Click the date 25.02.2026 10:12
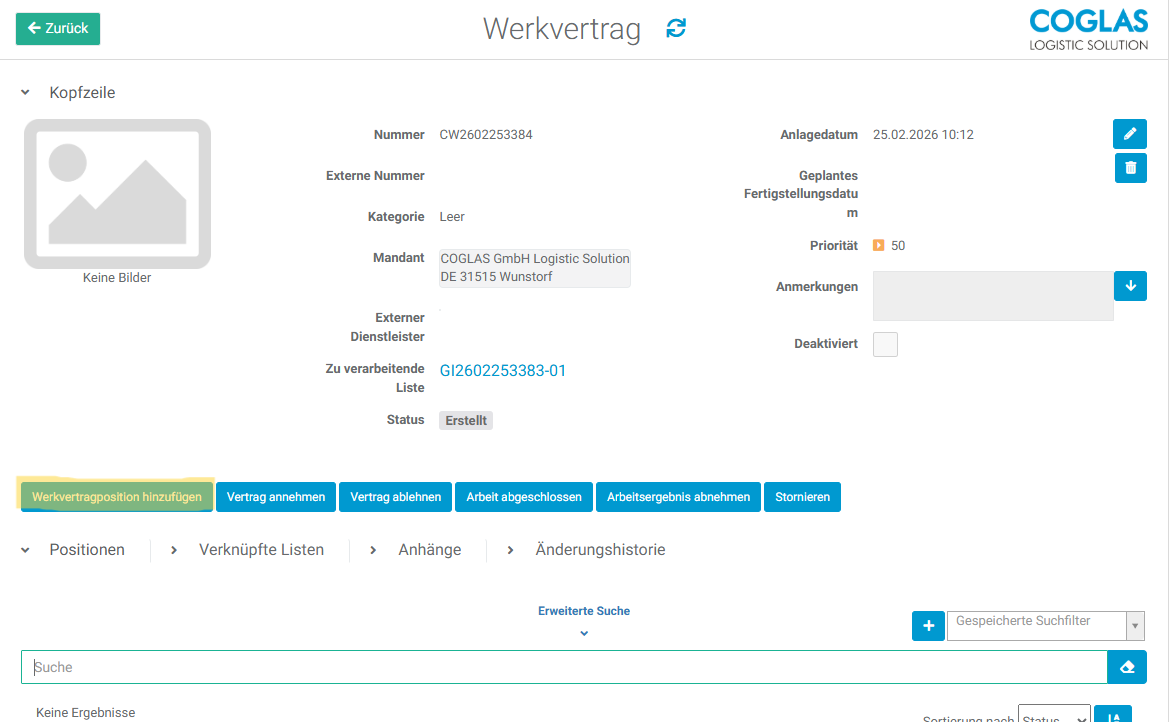The image size is (1169, 722). point(923,135)
